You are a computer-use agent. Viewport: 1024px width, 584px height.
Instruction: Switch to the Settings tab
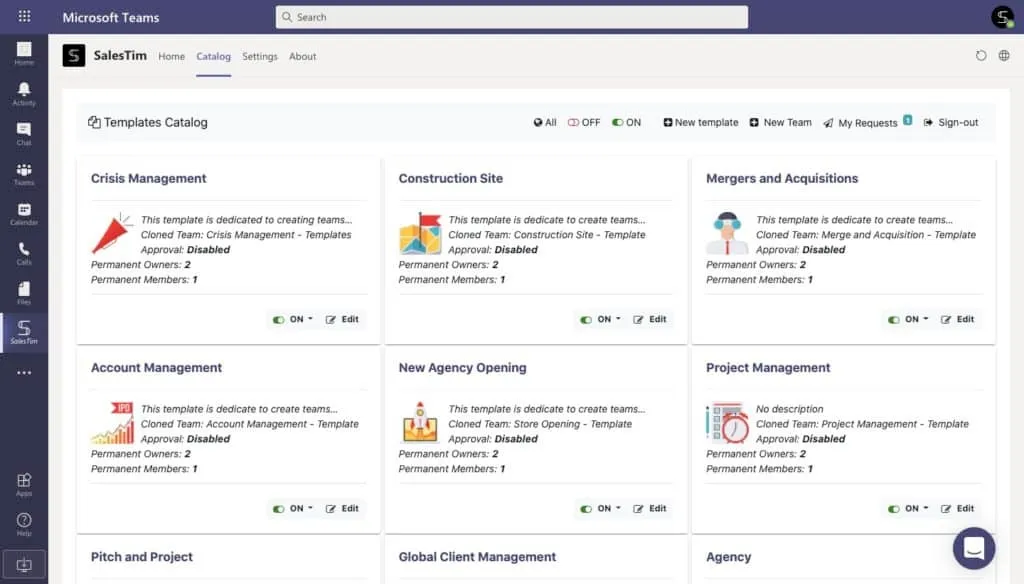point(259,56)
